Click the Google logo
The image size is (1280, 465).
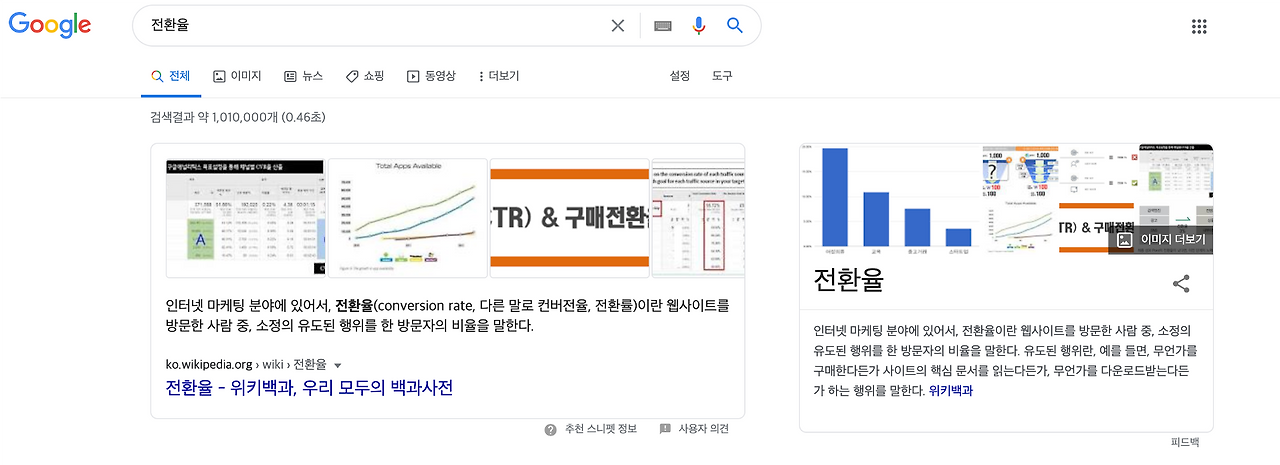[x=50, y=25]
